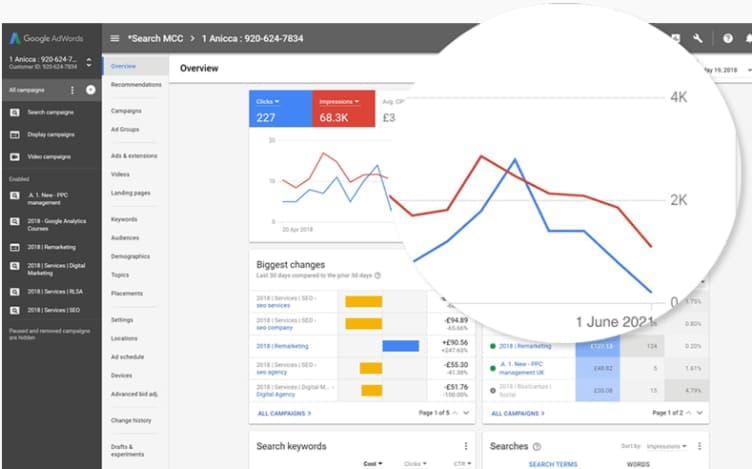Open Demographics in the side menu
Viewport: 752px width, 469px height.
130,257
